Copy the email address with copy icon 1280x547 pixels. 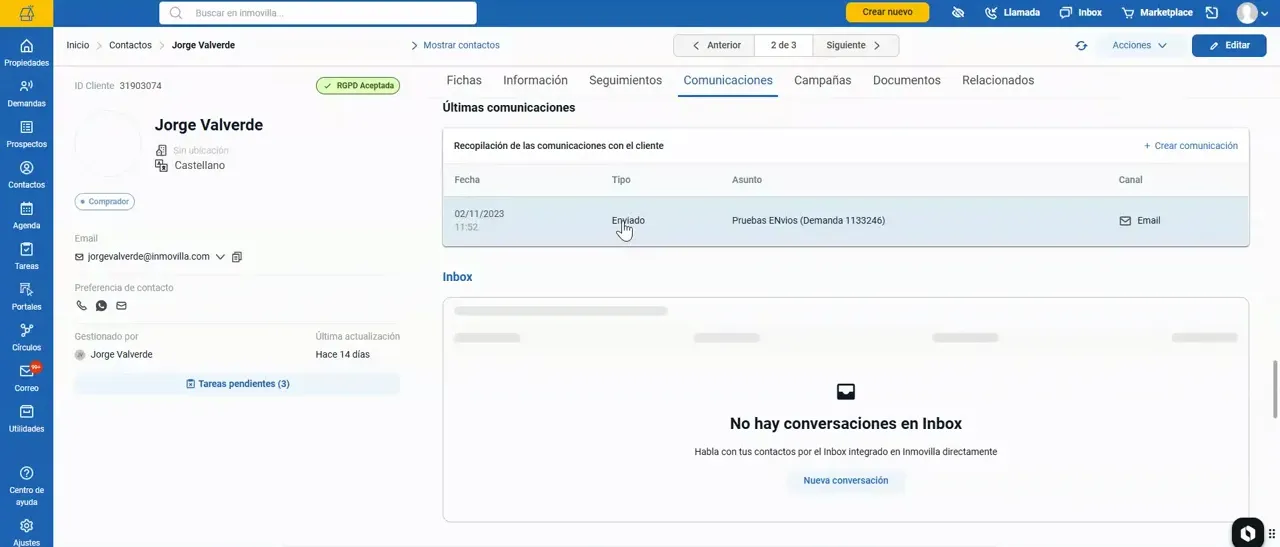pyautogui.click(x=237, y=257)
